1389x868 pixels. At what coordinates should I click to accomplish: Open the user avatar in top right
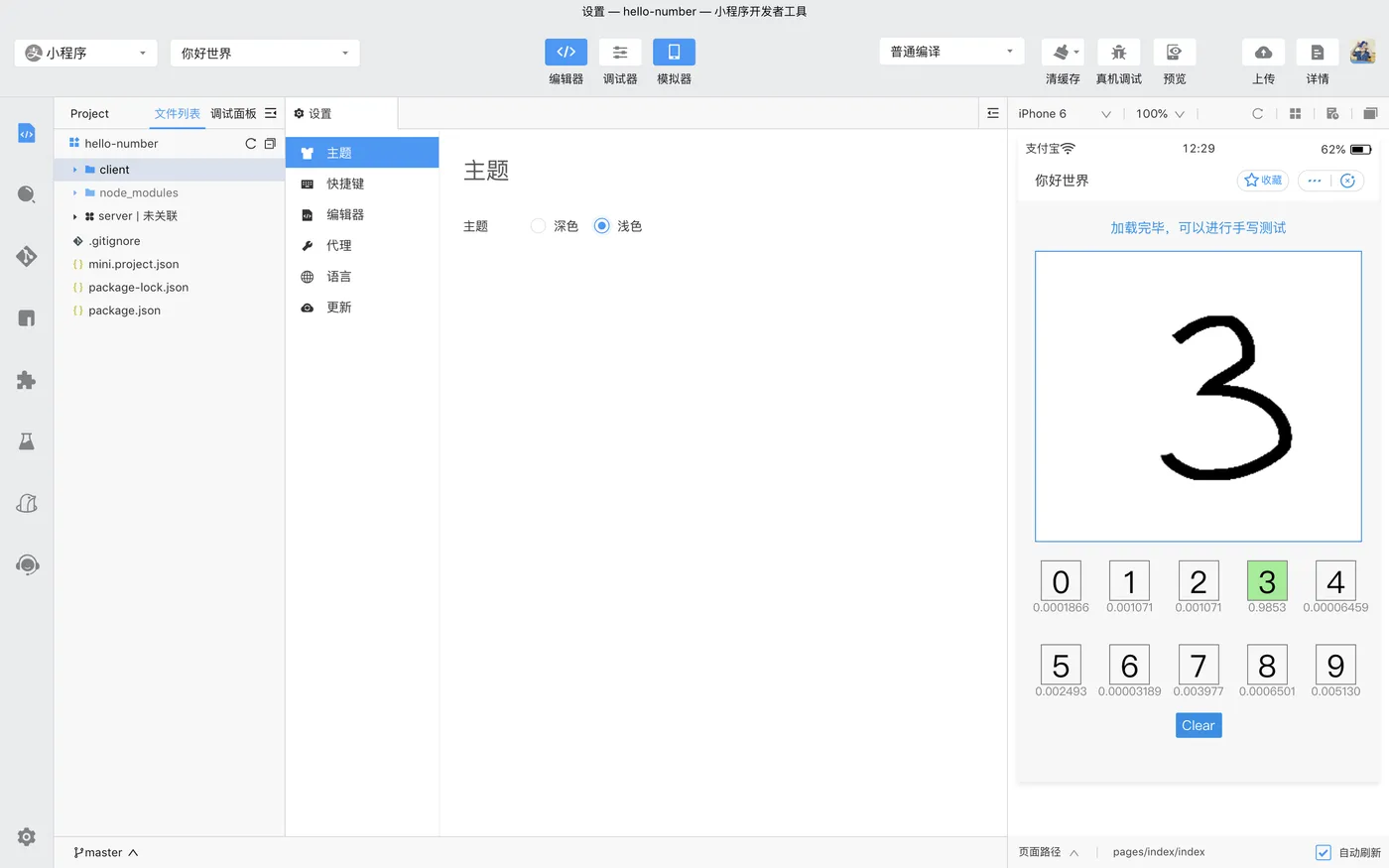1363,53
